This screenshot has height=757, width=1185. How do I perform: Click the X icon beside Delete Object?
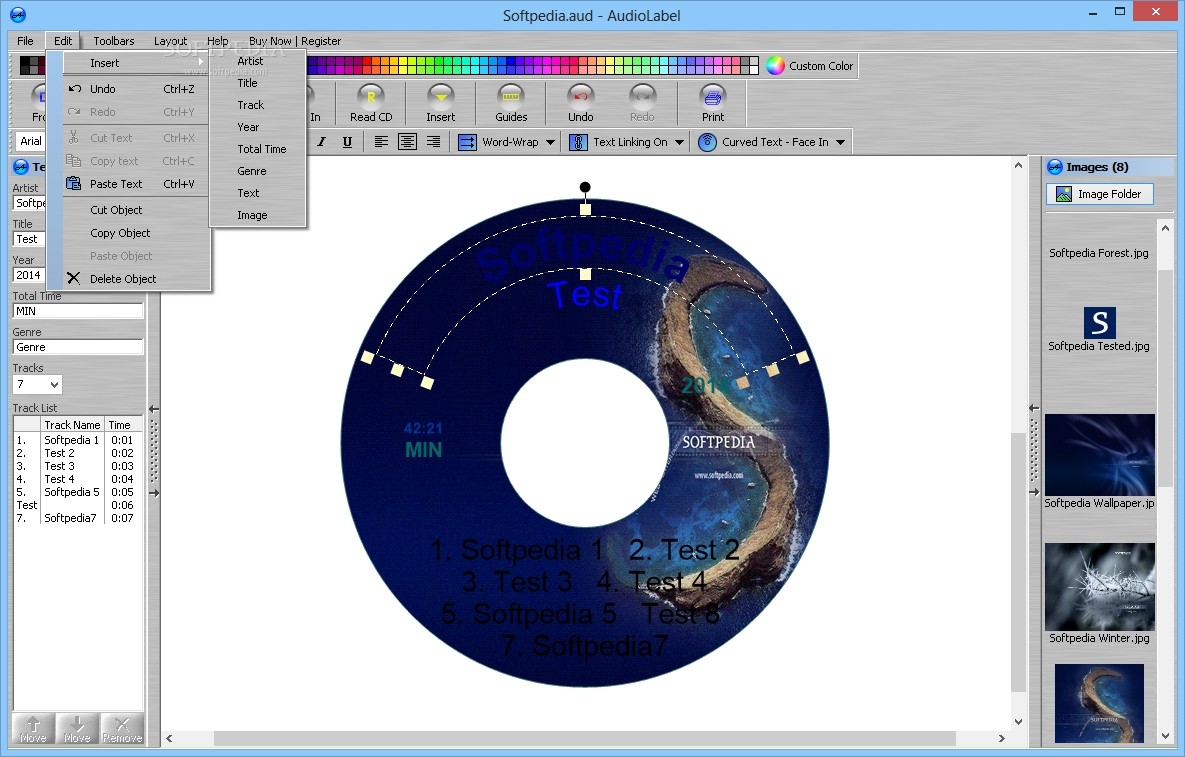[73, 278]
